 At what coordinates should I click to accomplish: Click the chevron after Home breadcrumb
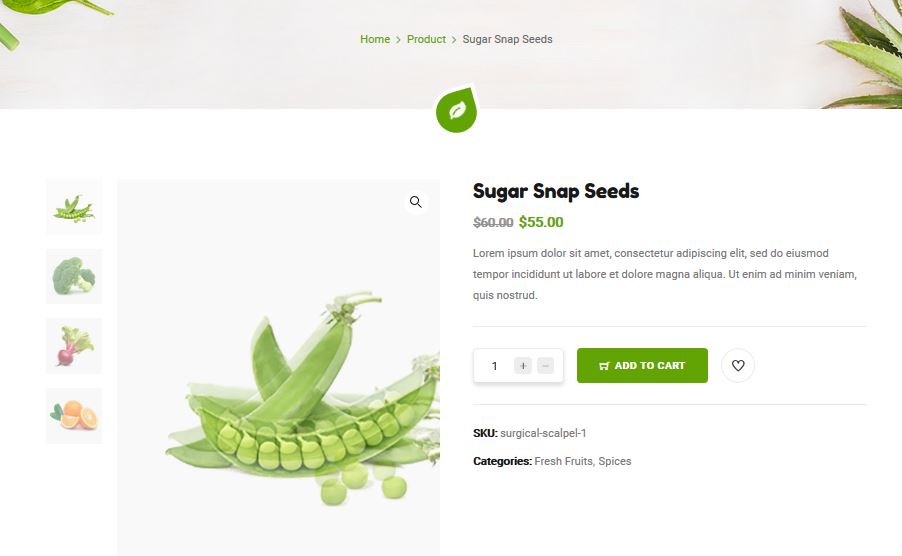[398, 40]
